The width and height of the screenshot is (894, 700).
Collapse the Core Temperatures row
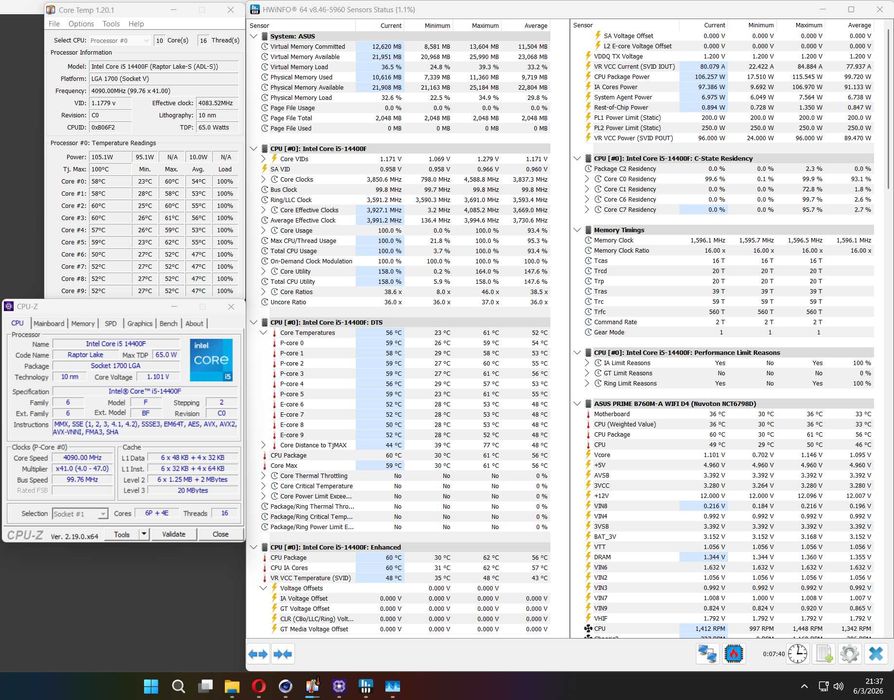pyautogui.click(x=263, y=332)
